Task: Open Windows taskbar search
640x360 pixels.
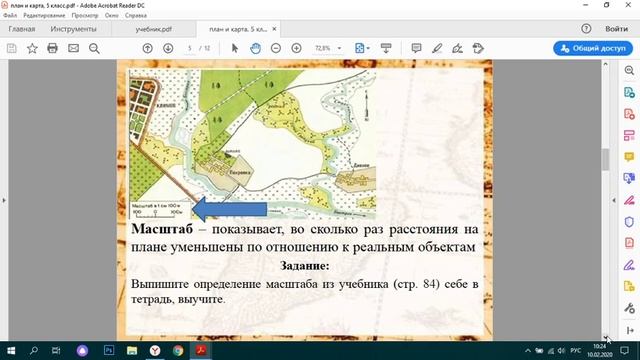Action: click(34, 351)
